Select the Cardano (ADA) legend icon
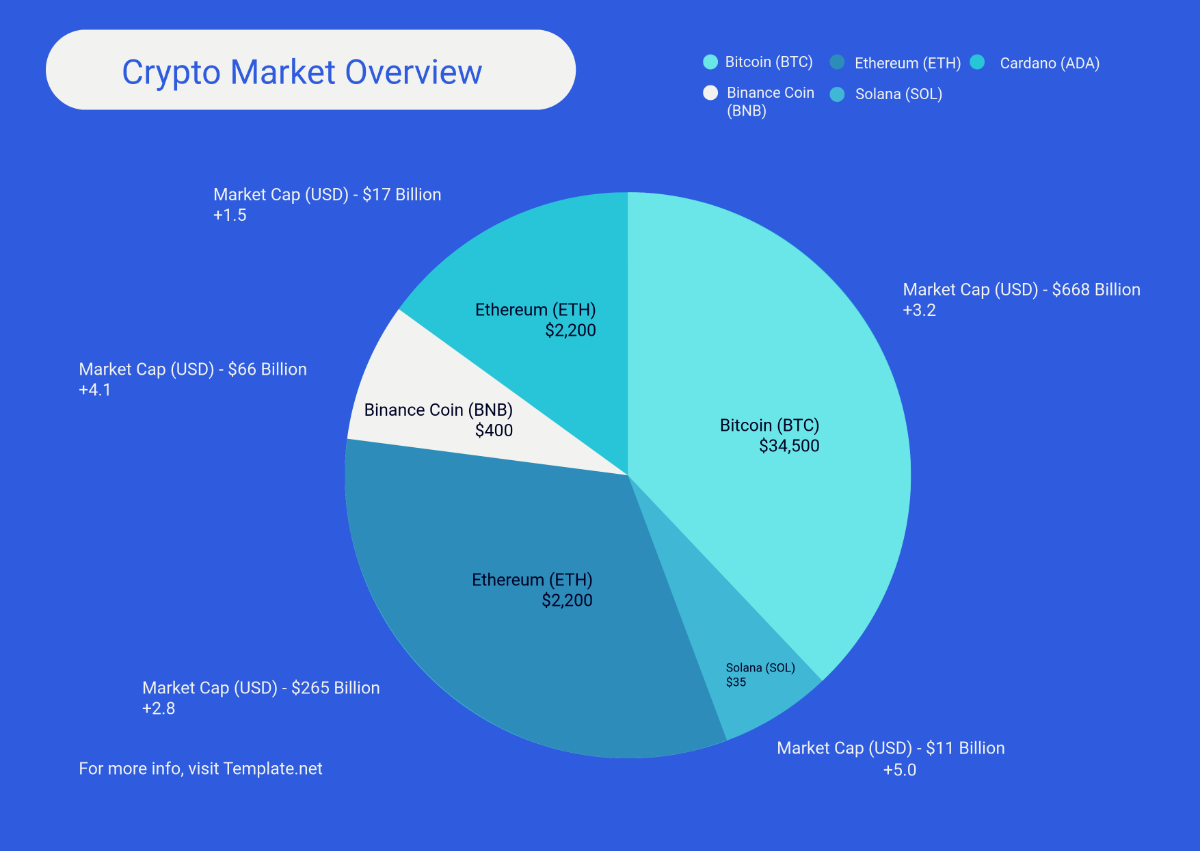This screenshot has height=851, width=1200. pos(976,62)
